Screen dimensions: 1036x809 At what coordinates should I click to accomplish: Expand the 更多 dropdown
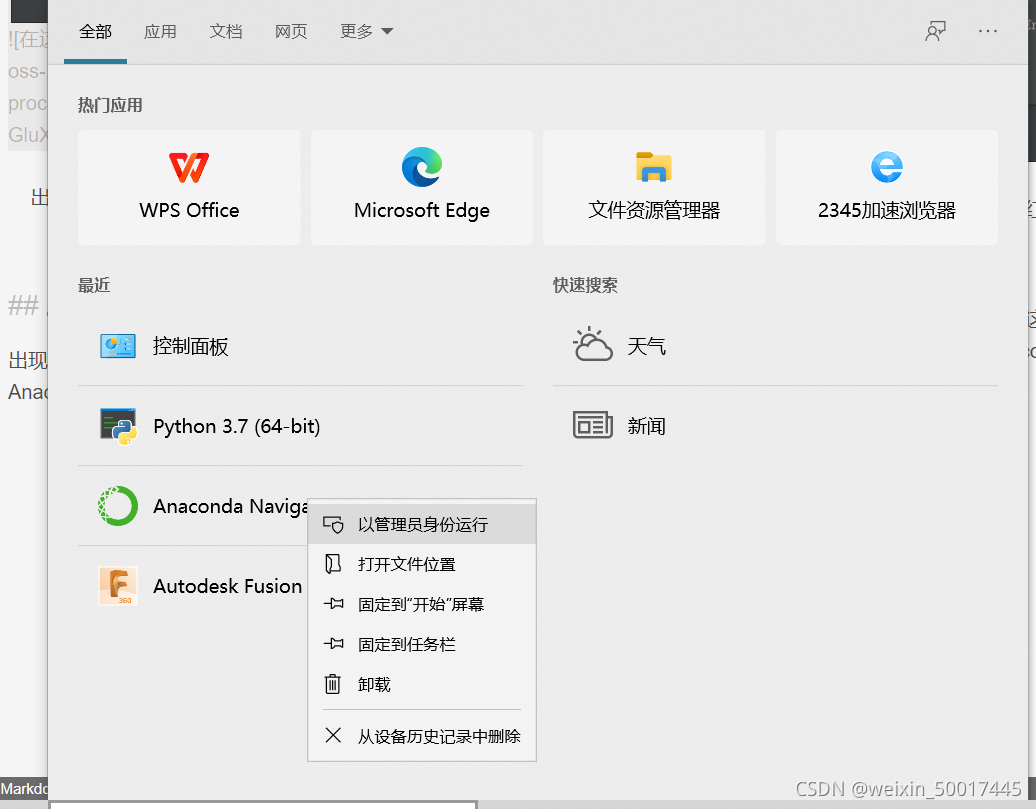[366, 32]
